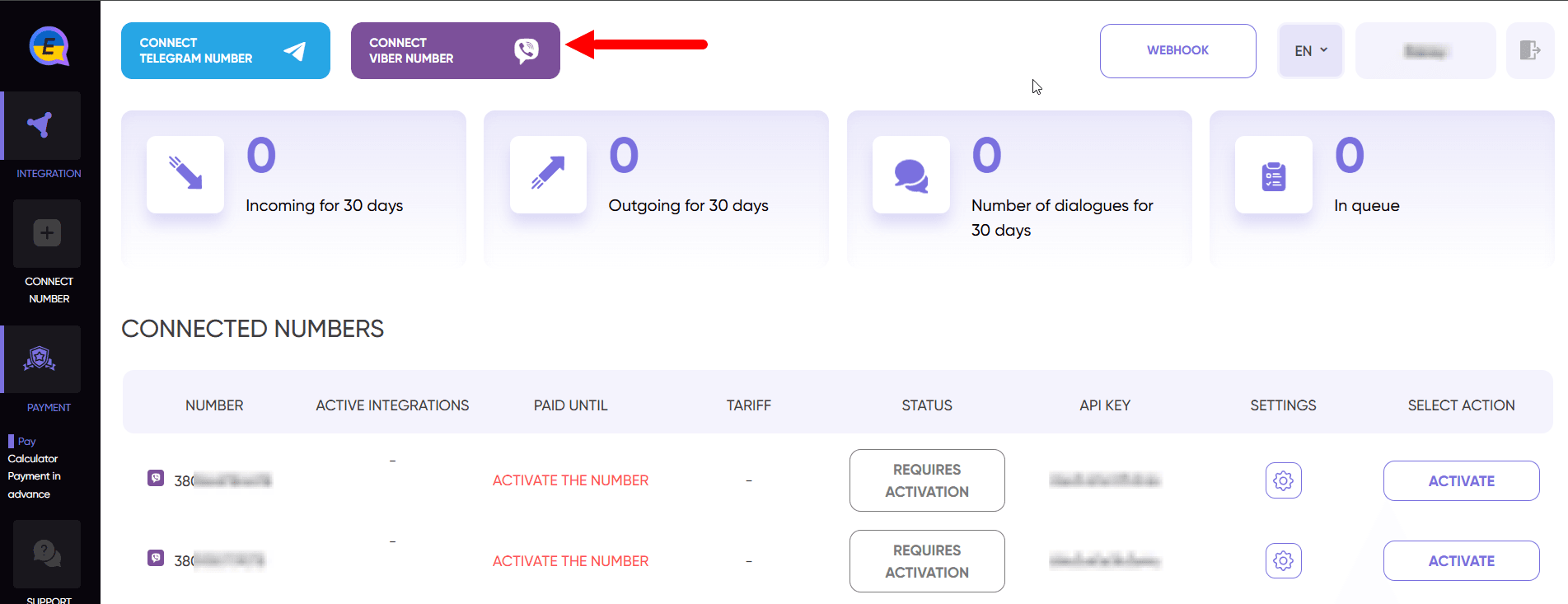Activate the first connected number

1461,481
